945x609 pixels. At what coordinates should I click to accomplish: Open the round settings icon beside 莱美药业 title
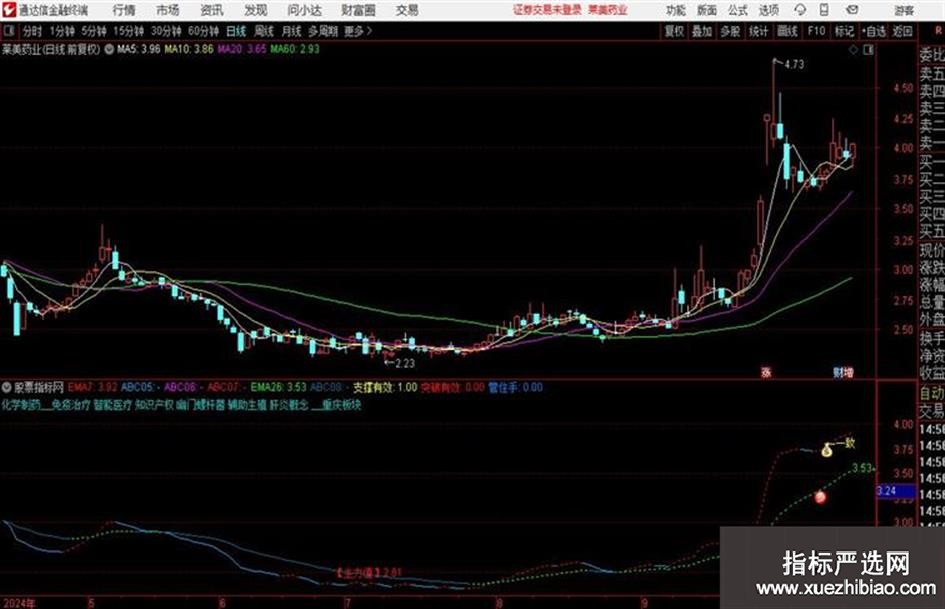109,49
